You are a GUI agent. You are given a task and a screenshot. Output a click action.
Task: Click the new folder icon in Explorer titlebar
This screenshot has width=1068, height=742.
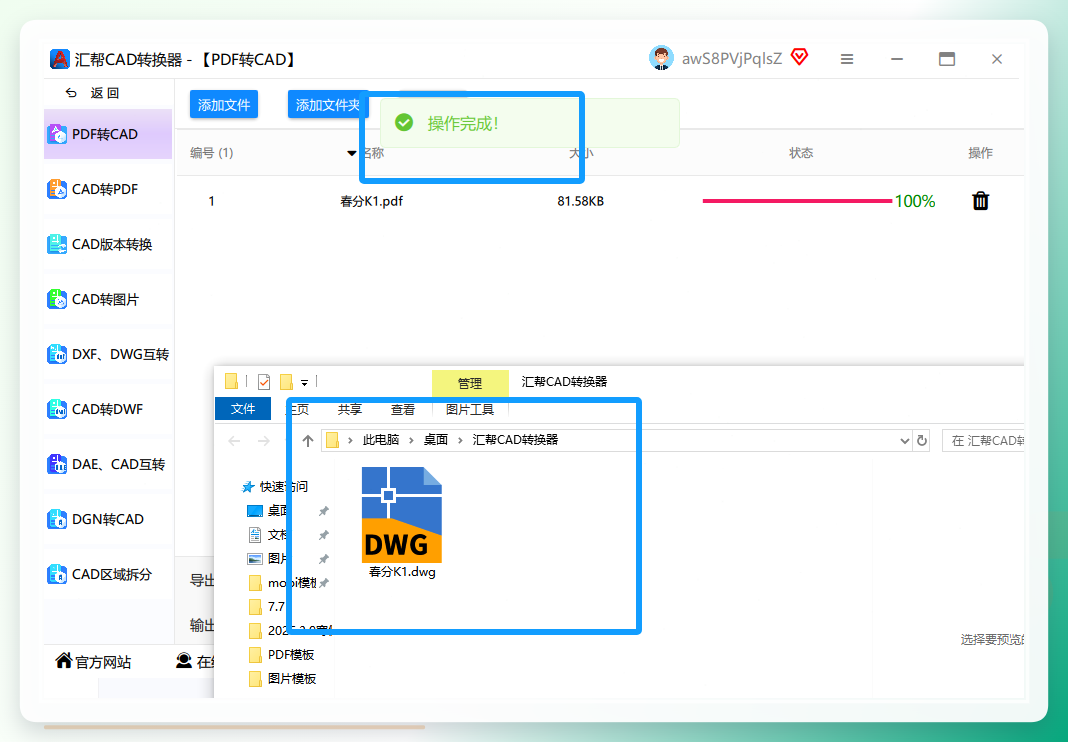click(287, 382)
